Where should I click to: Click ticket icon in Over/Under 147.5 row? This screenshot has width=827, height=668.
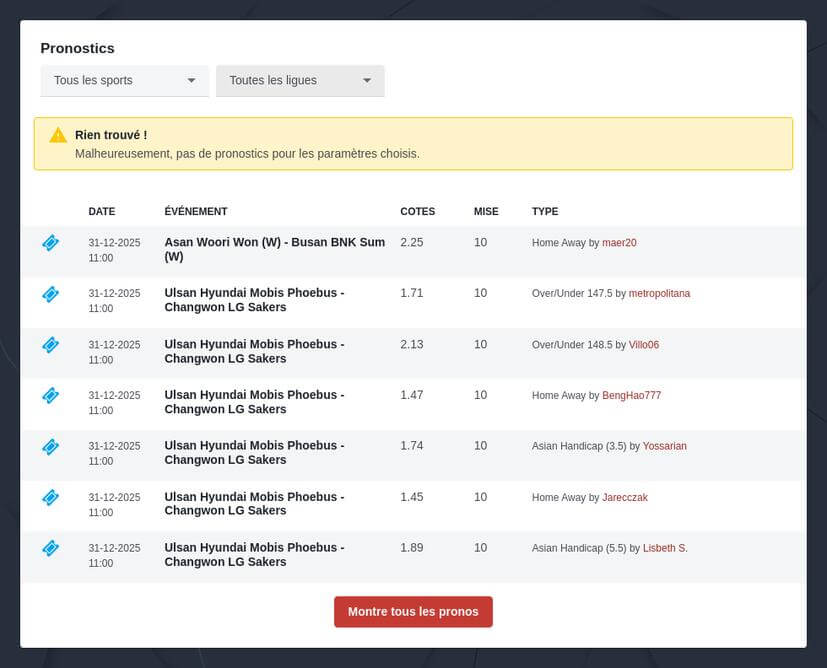[x=50, y=294]
